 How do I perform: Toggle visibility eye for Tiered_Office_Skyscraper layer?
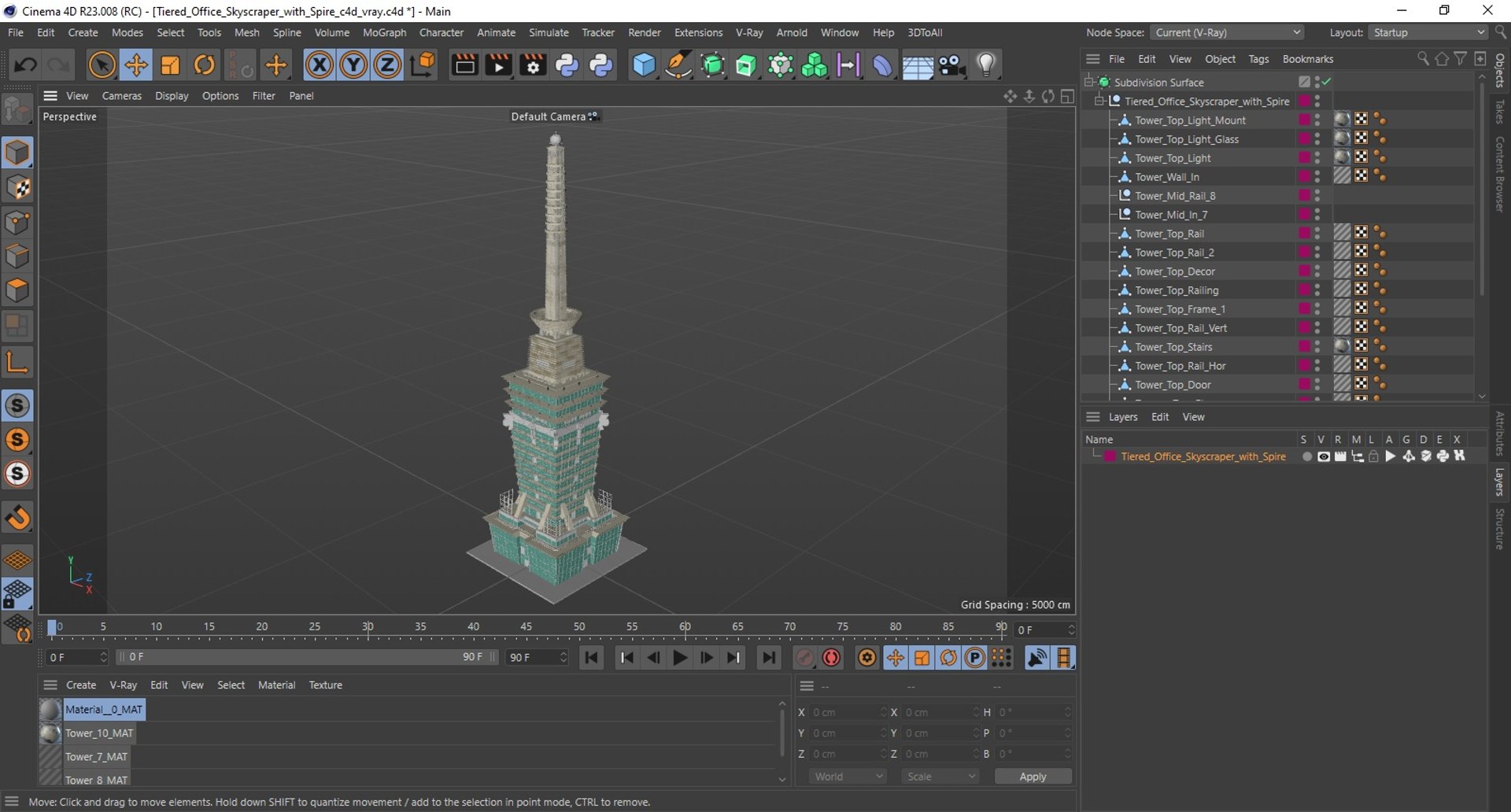point(1324,456)
